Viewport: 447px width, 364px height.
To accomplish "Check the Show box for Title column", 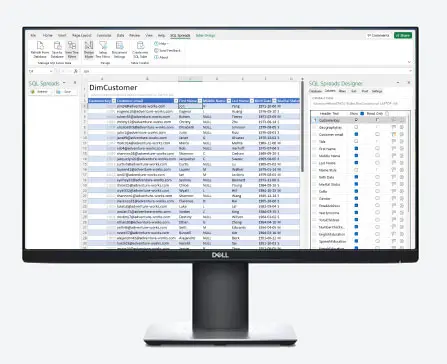I will 356,141.
